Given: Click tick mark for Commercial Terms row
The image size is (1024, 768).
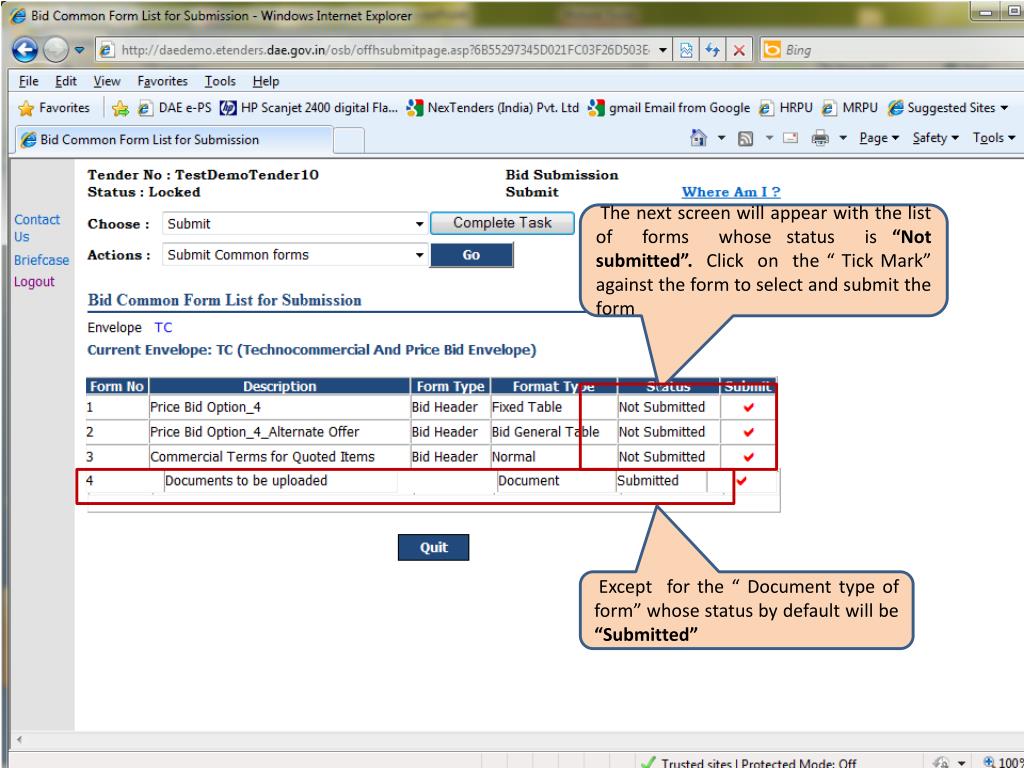Looking at the screenshot, I should tap(748, 457).
